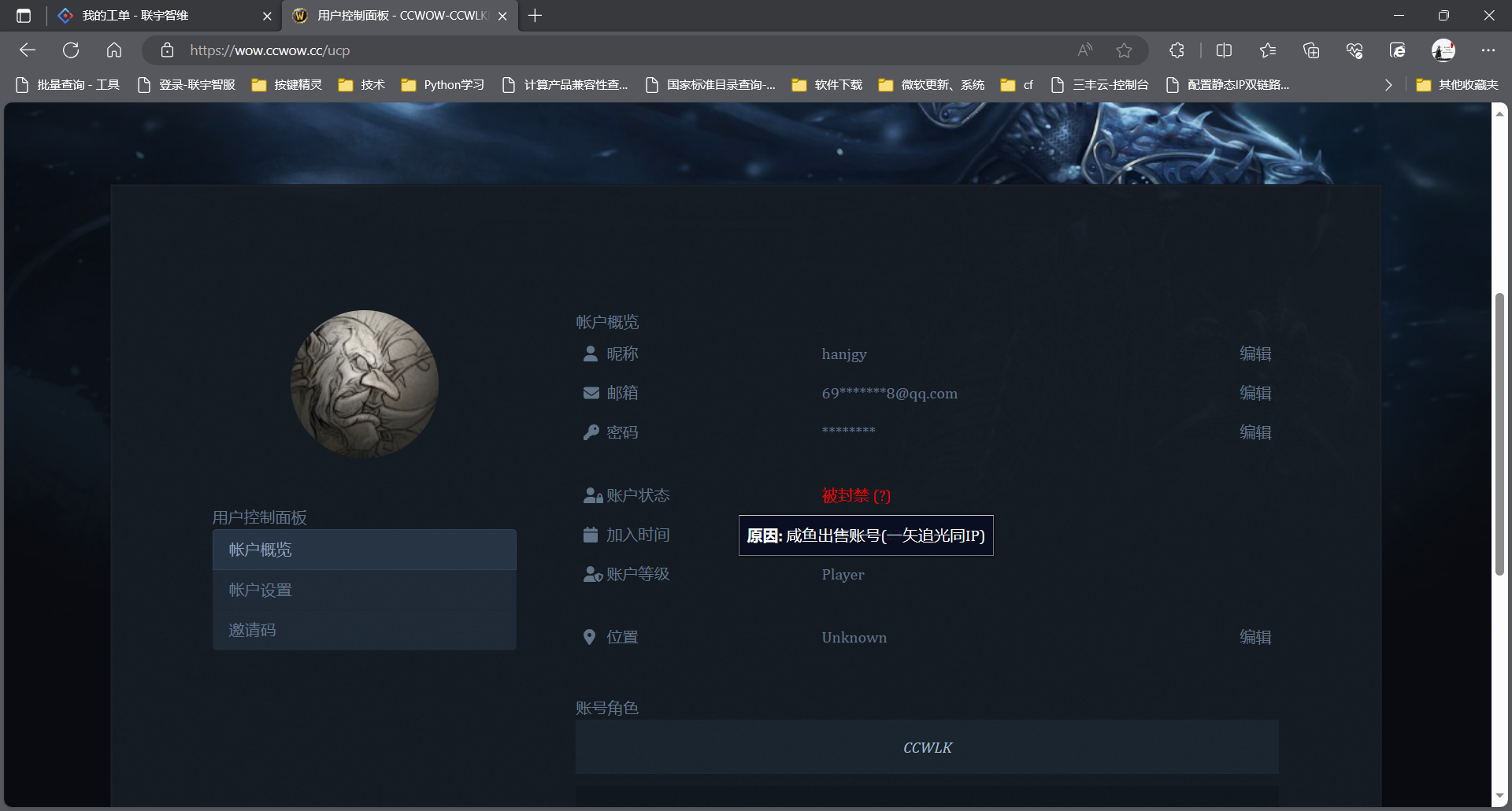
Task: Click the location pin icon beside 位置
Action: [590, 636]
